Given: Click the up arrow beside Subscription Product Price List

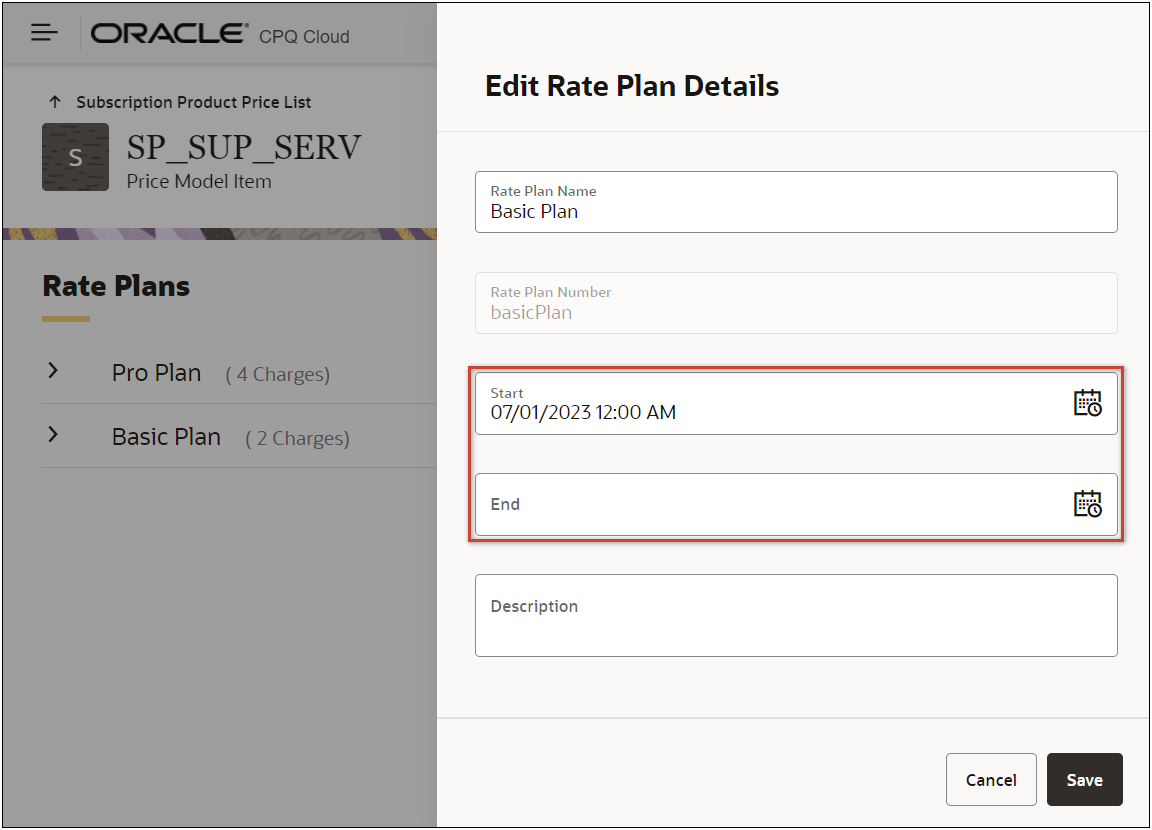Looking at the screenshot, I should tap(55, 102).
